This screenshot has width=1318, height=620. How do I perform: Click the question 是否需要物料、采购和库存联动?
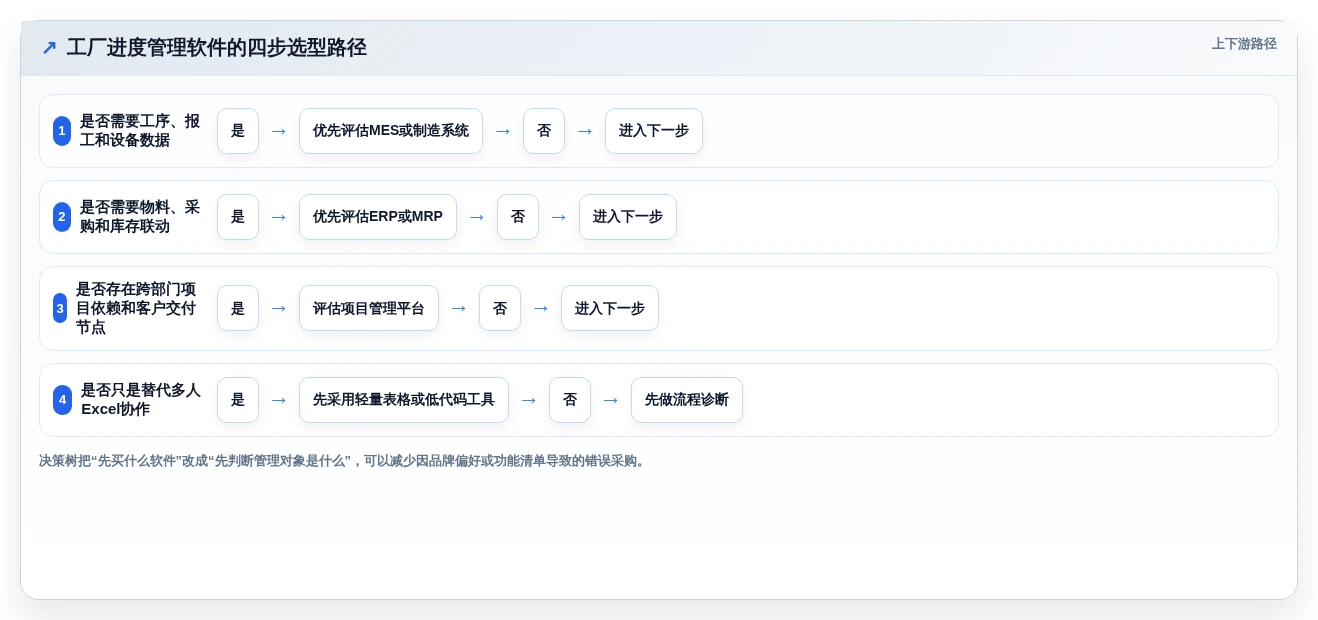coord(140,217)
